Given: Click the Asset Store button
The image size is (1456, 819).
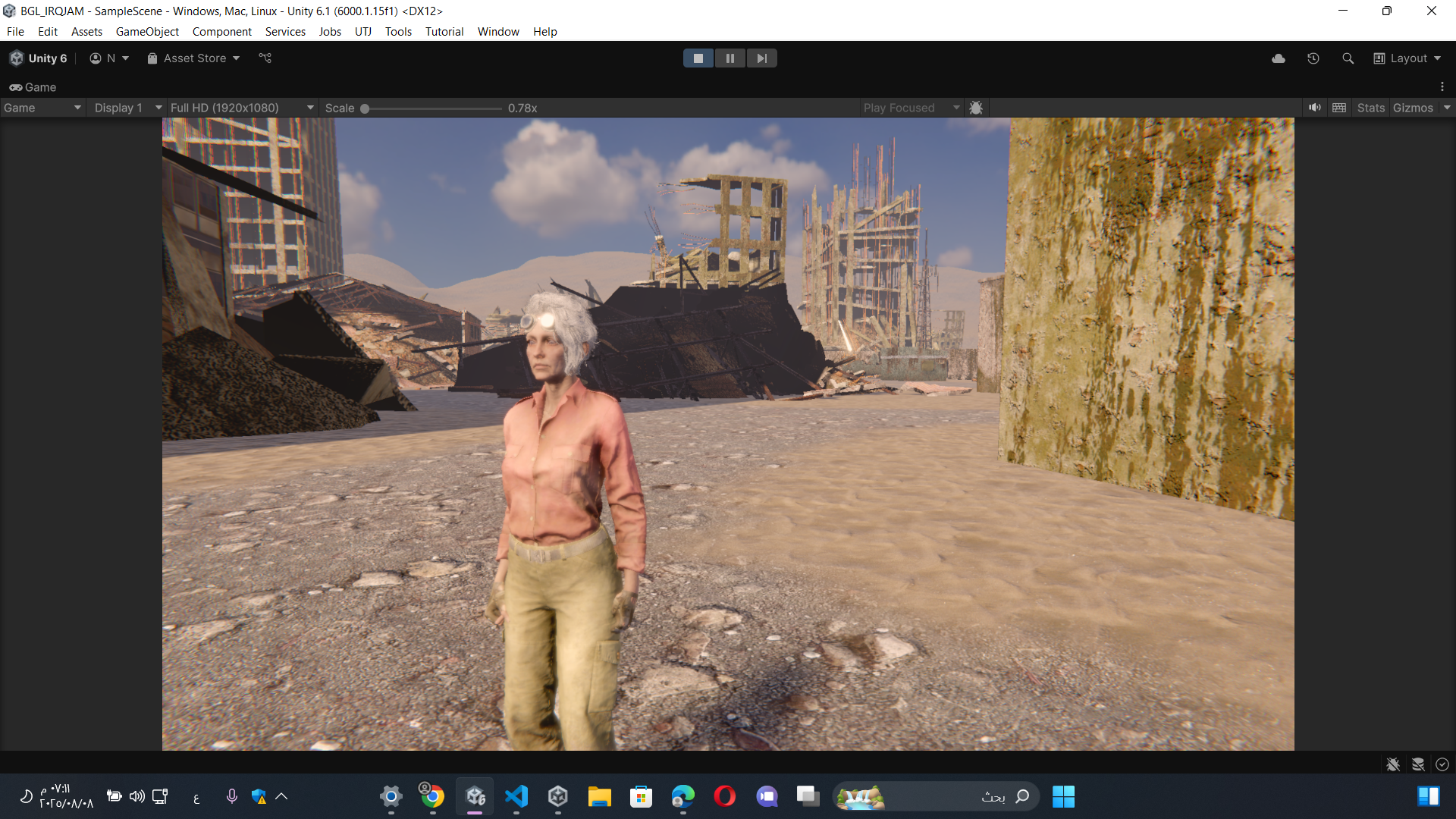Looking at the screenshot, I should [x=194, y=58].
